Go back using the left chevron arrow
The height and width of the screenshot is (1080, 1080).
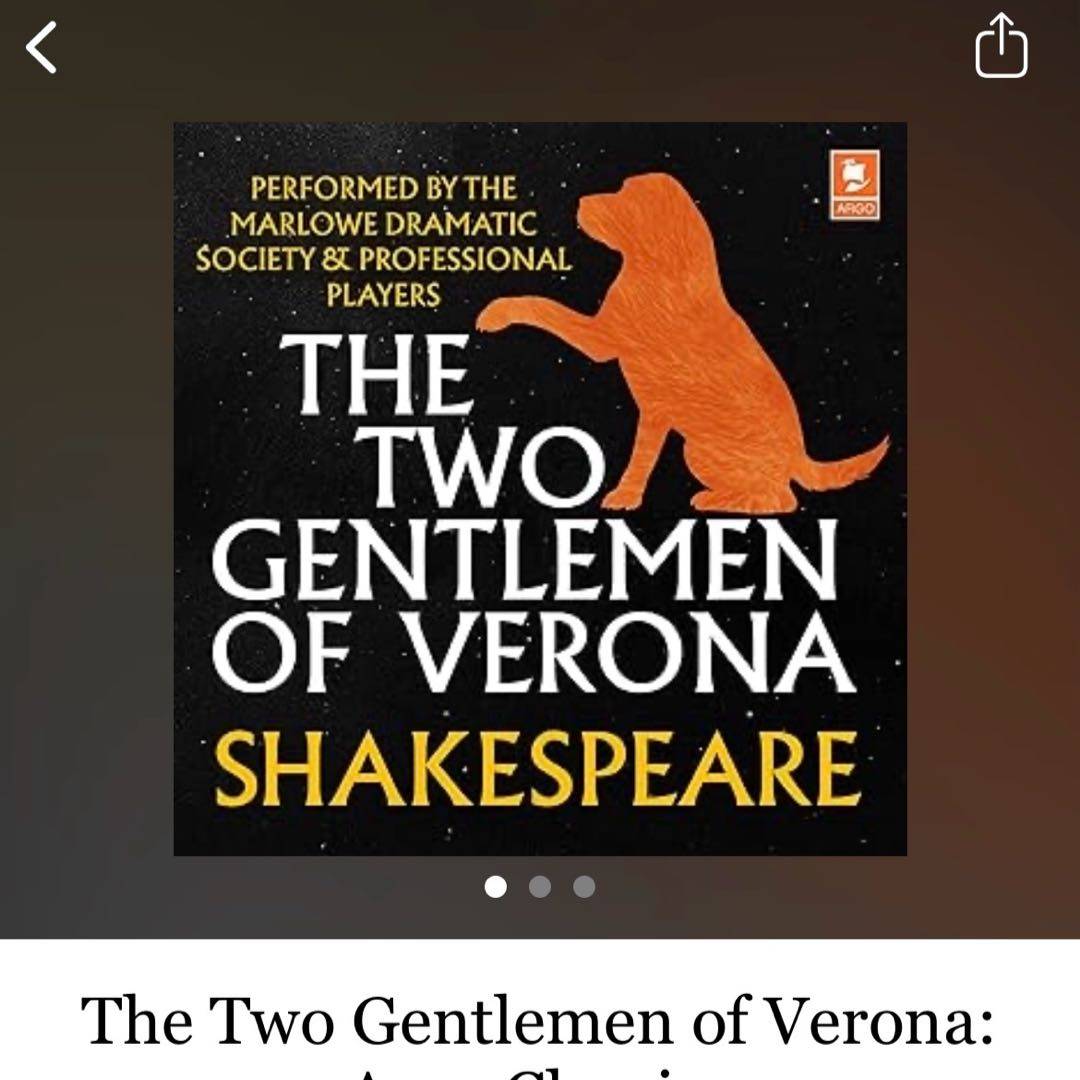(41, 47)
